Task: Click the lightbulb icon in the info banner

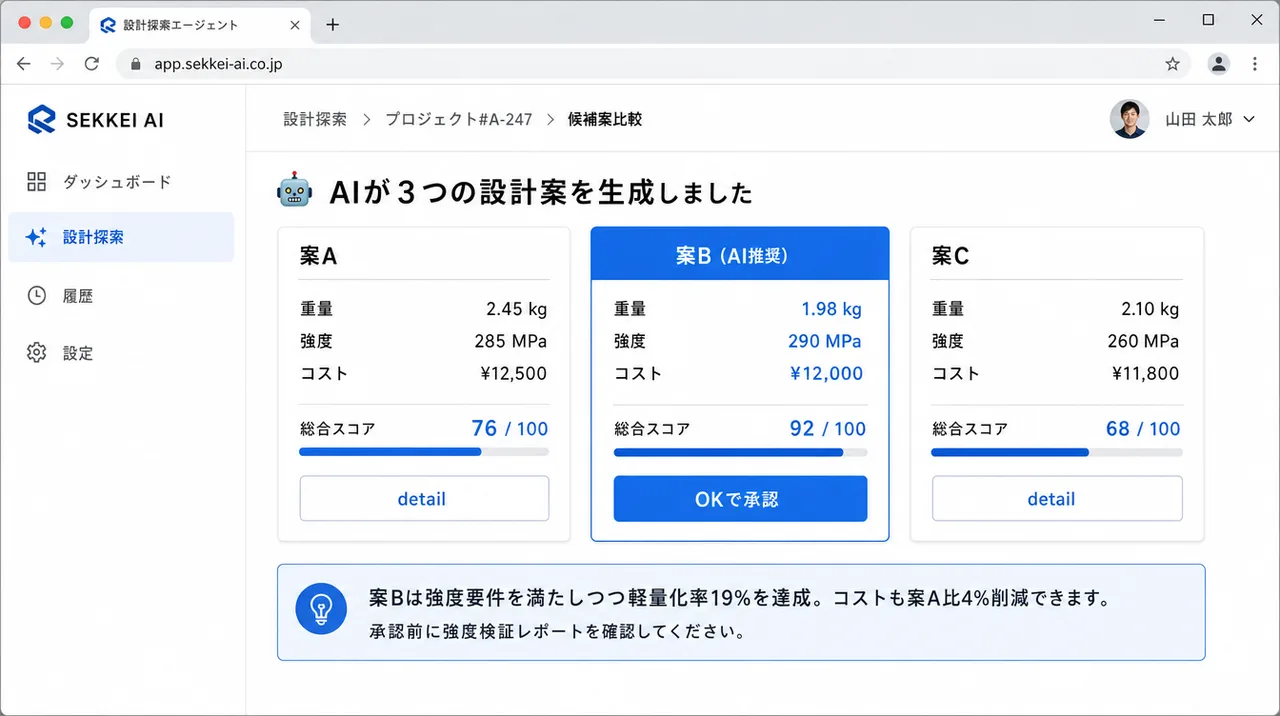Action: [321, 608]
